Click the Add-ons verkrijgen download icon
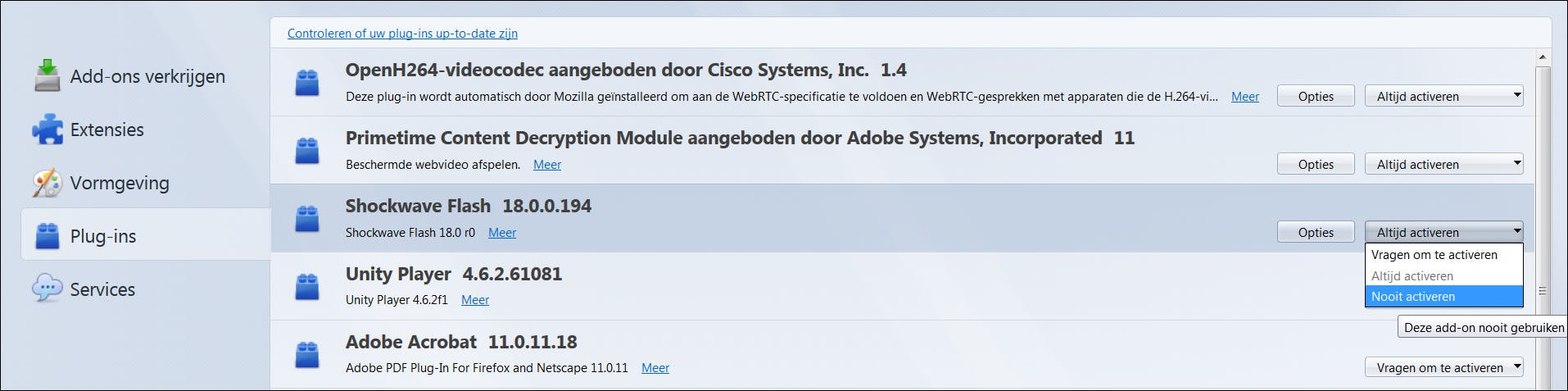The image size is (1568, 391). point(48,76)
